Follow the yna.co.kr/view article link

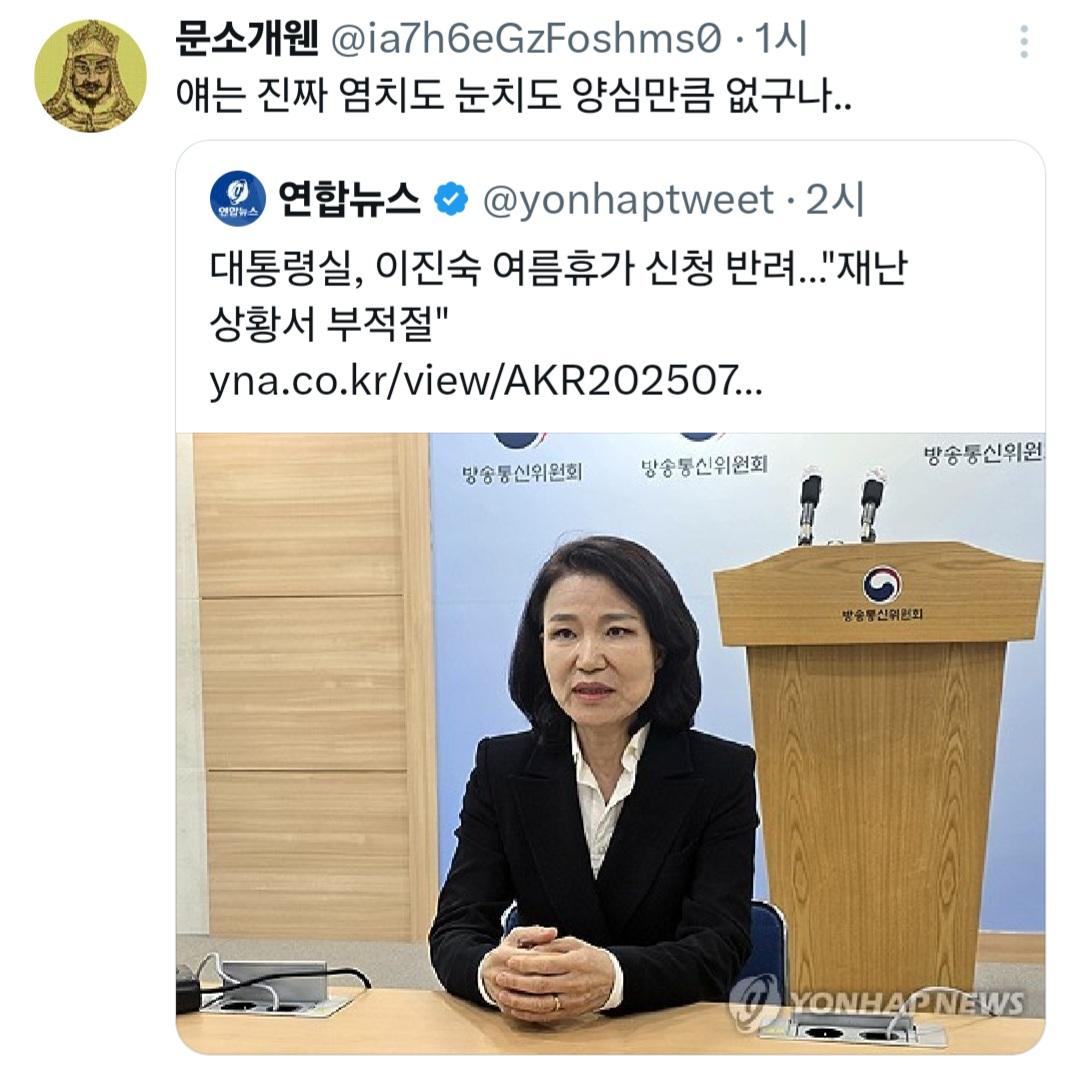coord(486,381)
